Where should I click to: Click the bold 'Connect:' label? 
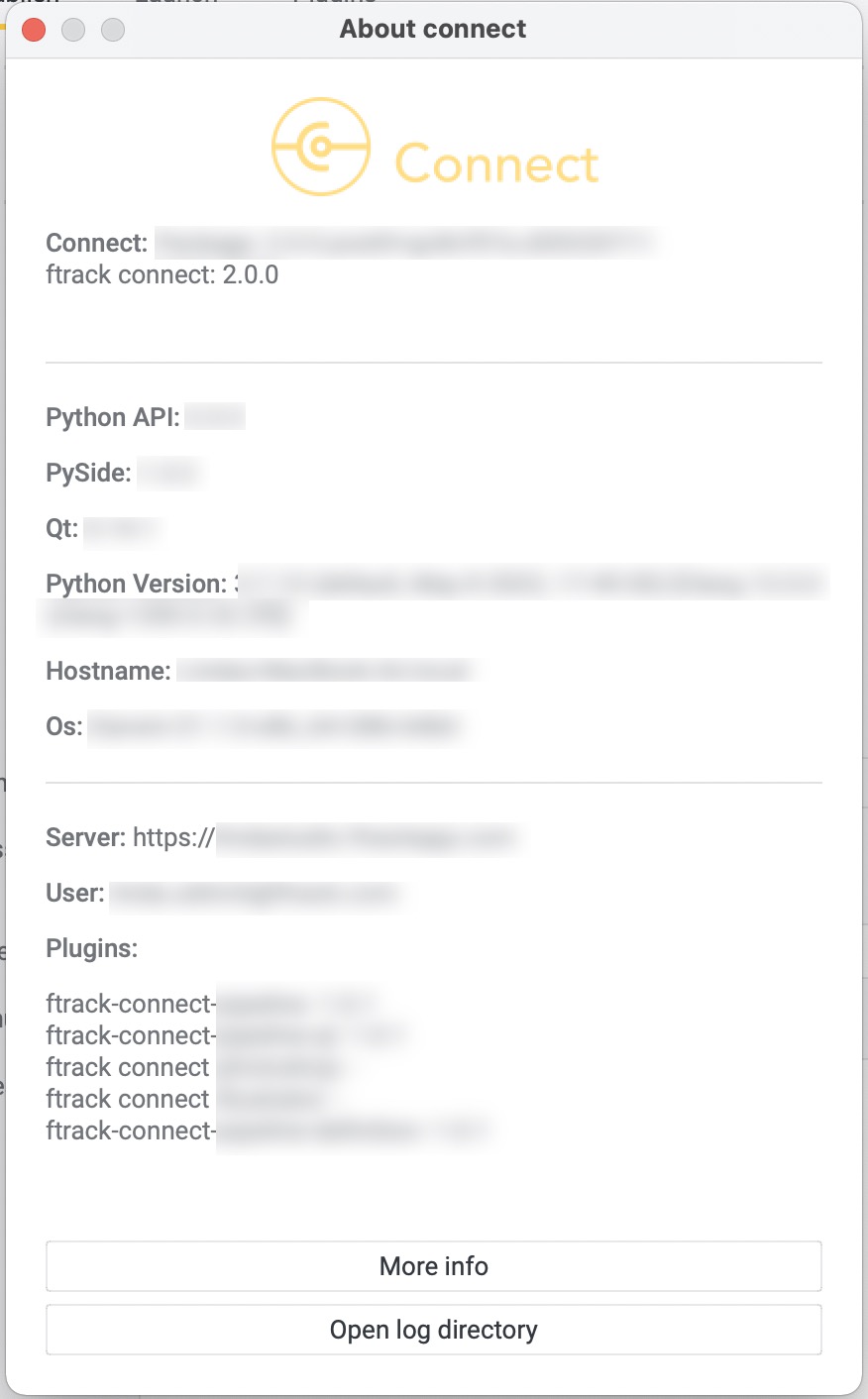(x=97, y=243)
